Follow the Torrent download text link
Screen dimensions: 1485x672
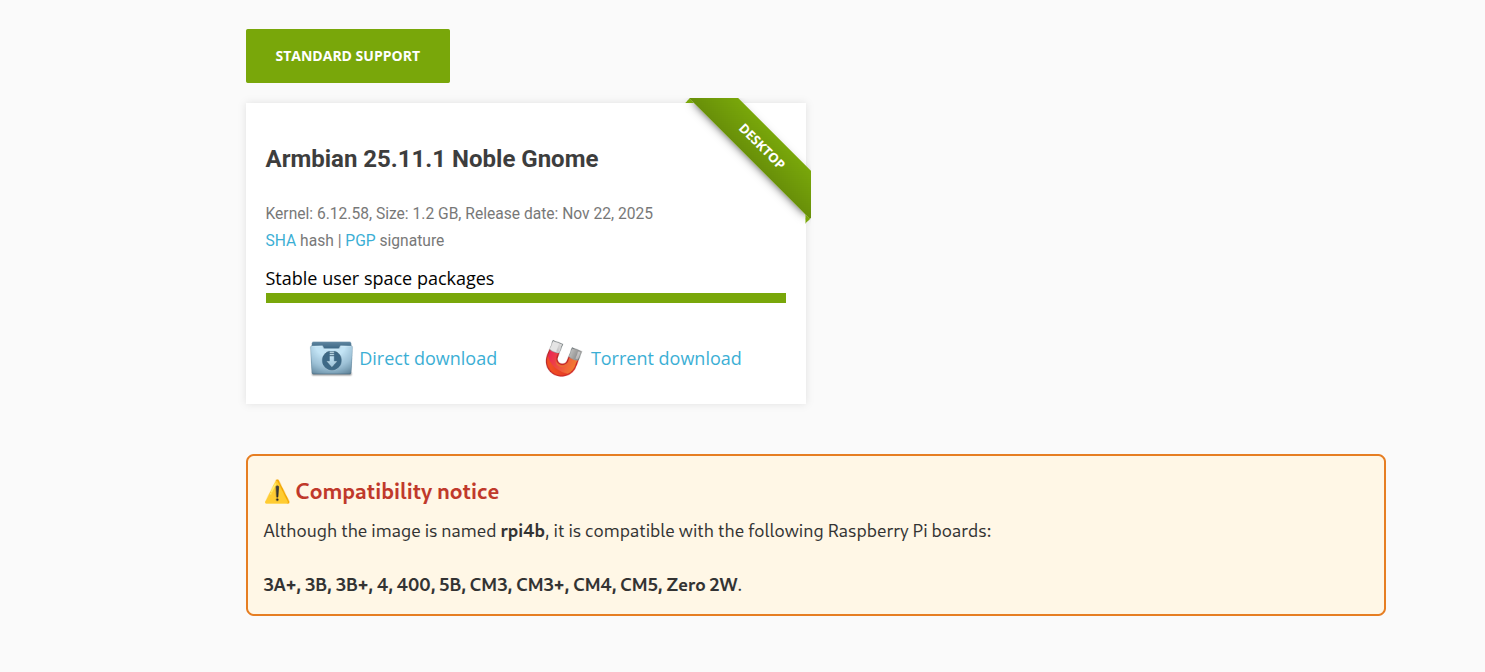click(x=666, y=359)
